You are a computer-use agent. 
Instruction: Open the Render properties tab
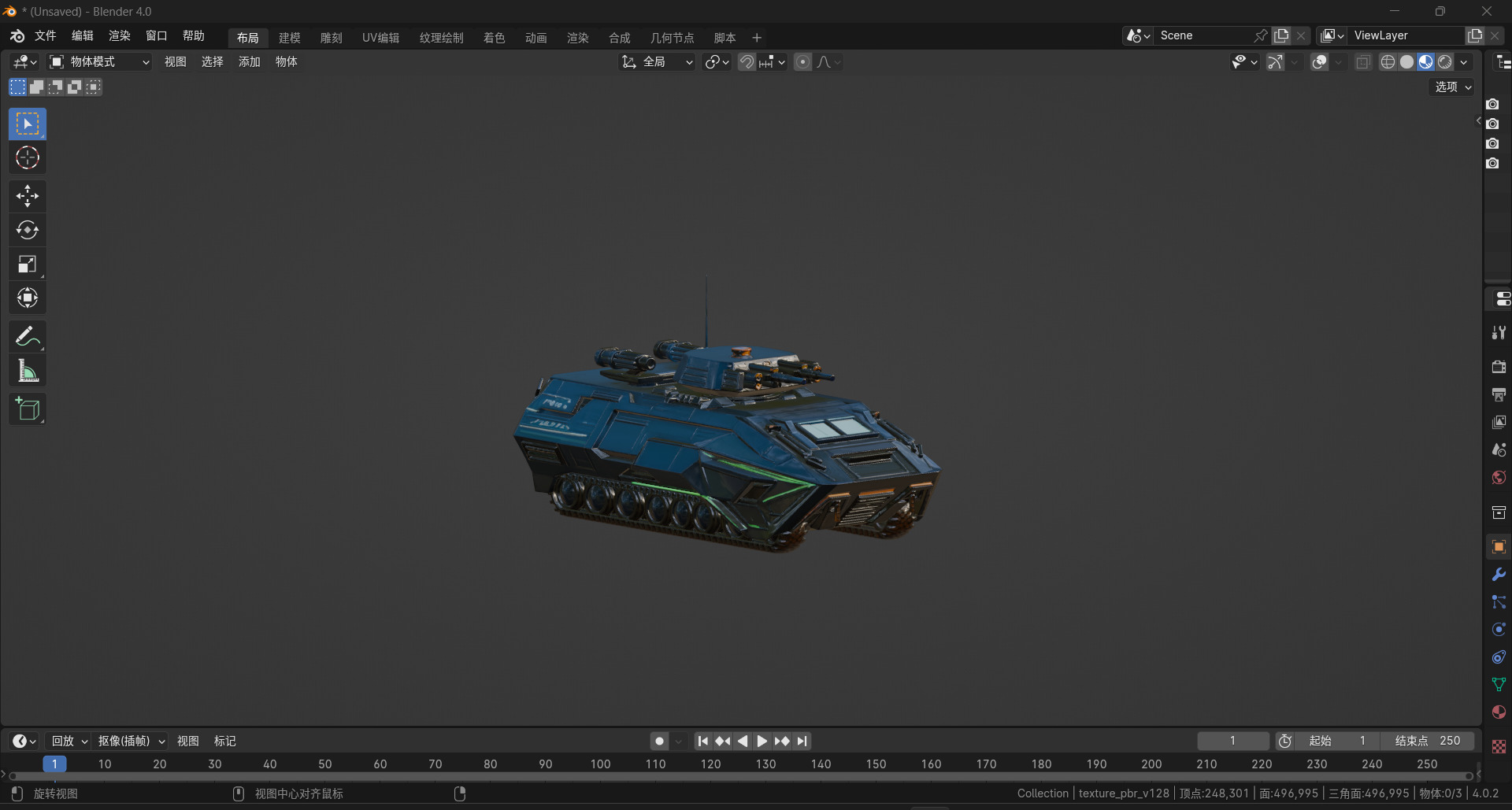[x=1499, y=367]
